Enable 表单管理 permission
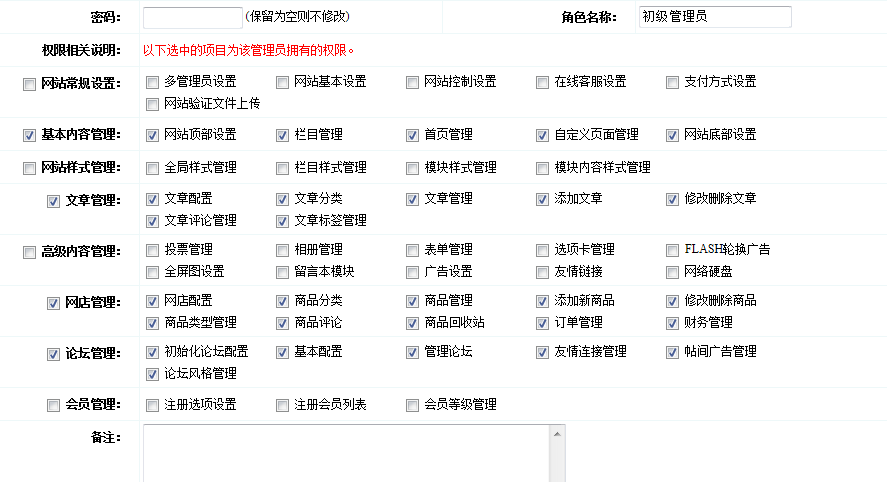 pos(412,250)
